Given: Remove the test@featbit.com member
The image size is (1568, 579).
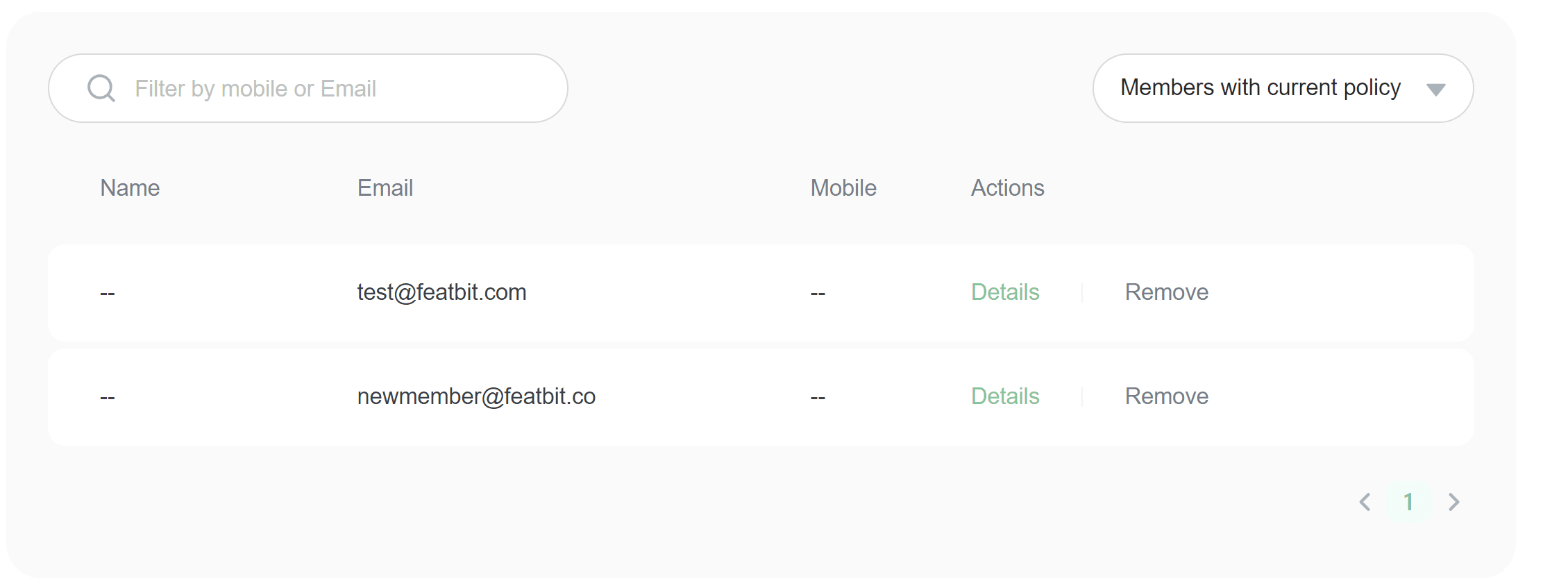Looking at the screenshot, I should point(1166,292).
